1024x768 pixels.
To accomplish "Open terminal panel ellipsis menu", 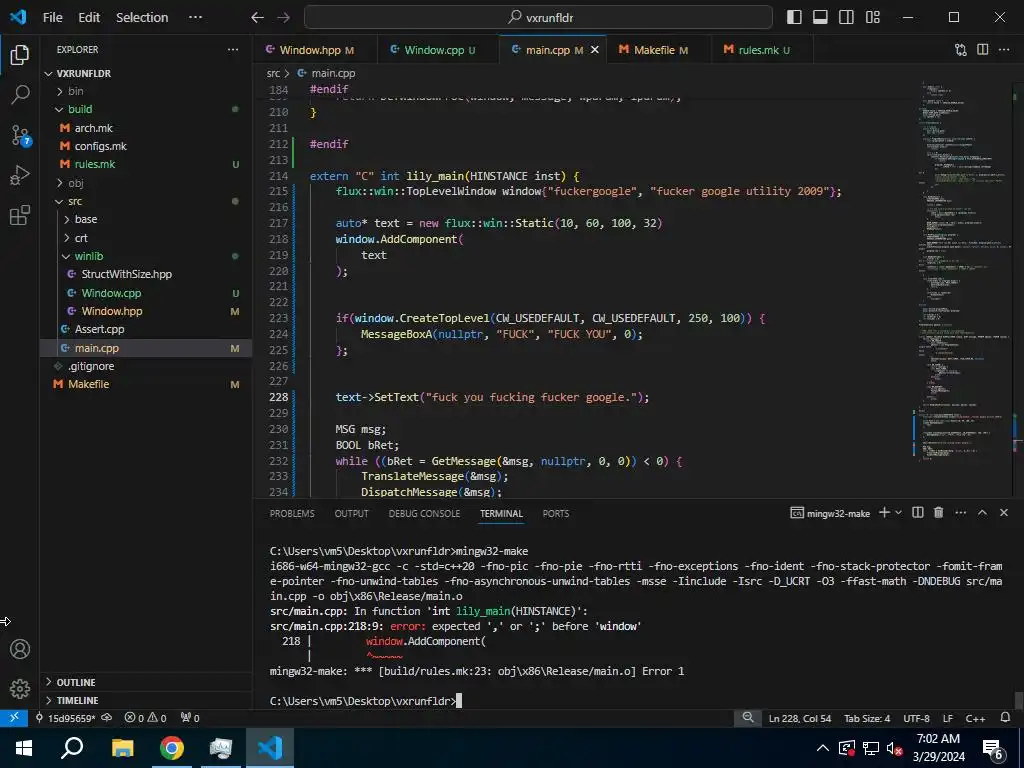I will pos(961,513).
